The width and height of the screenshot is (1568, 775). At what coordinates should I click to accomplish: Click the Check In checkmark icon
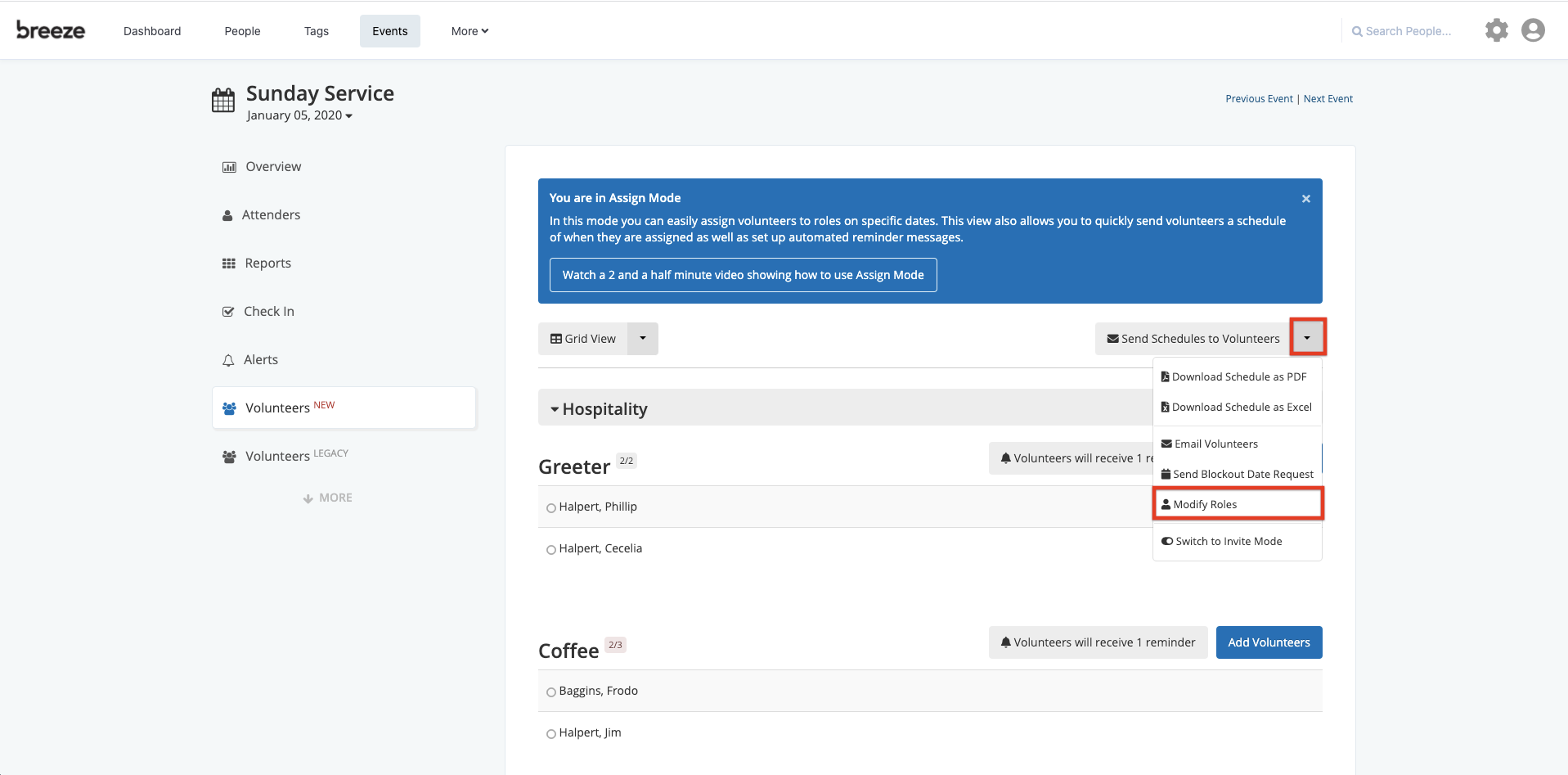tap(228, 312)
